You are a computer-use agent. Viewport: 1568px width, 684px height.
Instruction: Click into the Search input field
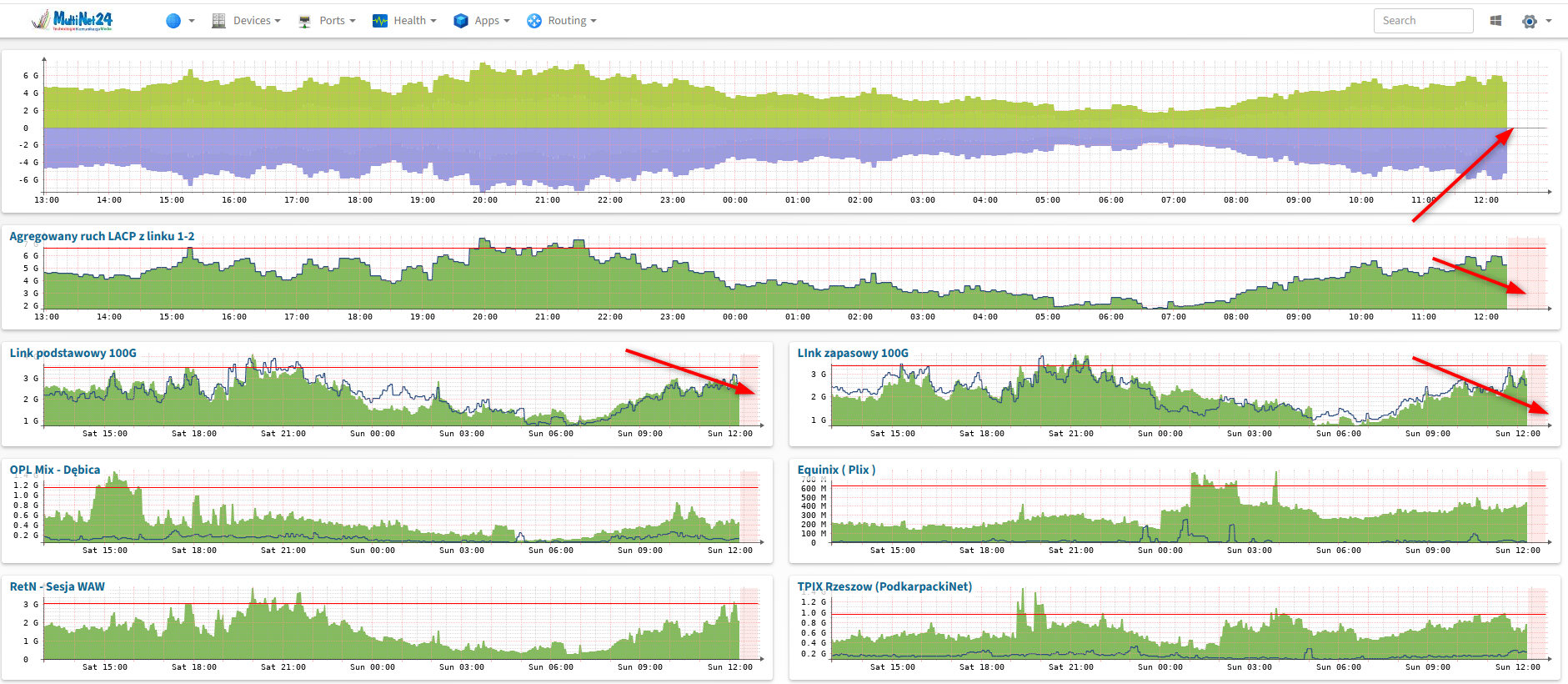coord(1423,21)
